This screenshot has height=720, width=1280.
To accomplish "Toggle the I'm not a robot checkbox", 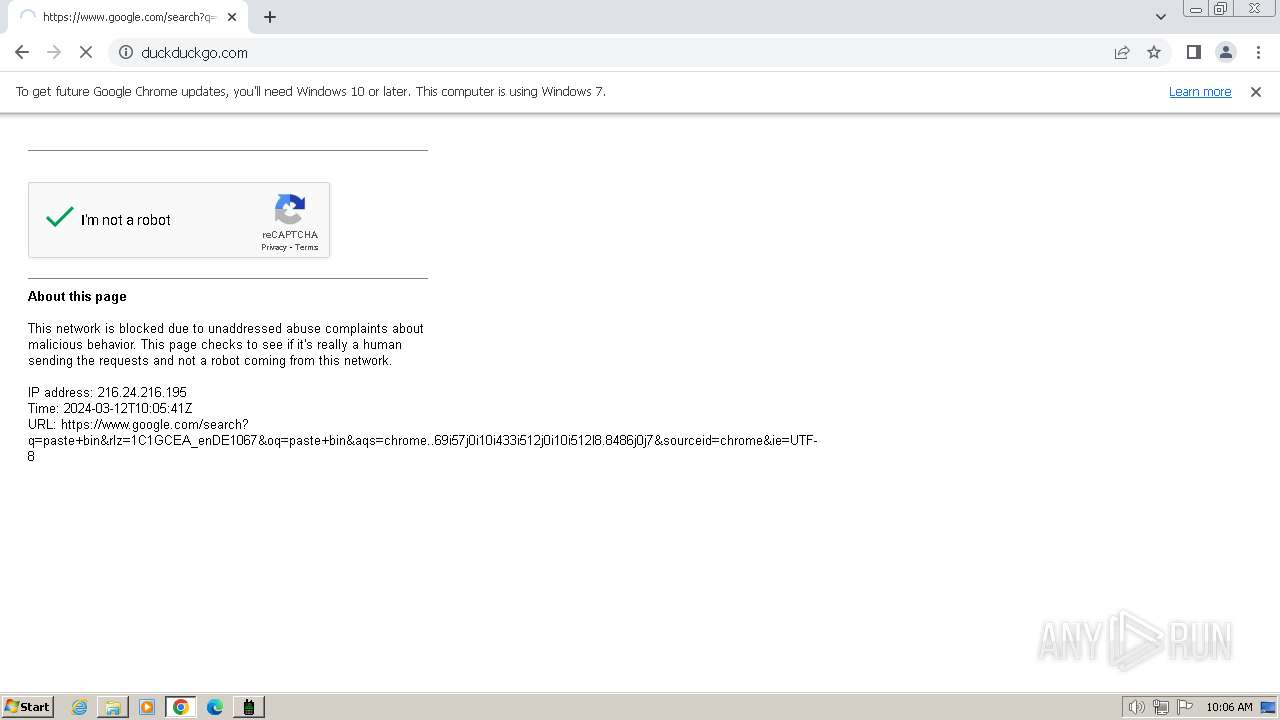I will (60, 218).
